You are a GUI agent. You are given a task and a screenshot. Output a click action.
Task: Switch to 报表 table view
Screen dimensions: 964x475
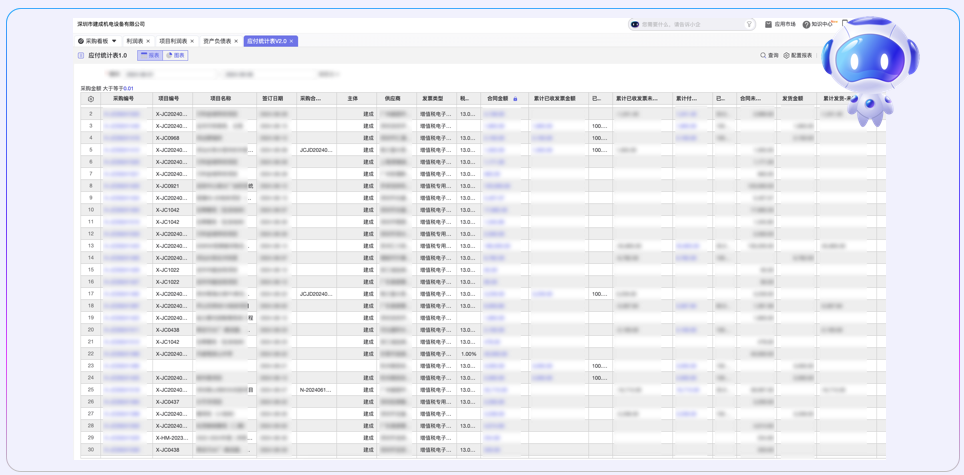tap(150, 56)
